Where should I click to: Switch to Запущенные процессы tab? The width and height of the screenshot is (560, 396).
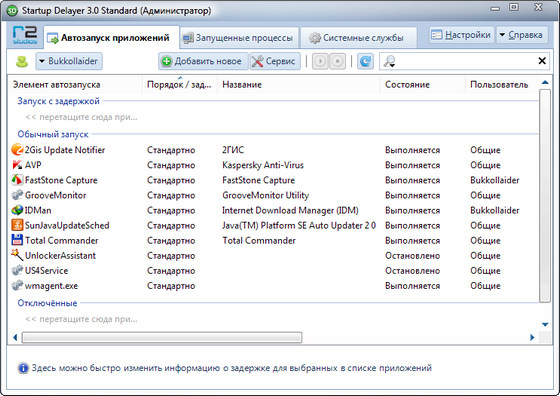pos(239,38)
